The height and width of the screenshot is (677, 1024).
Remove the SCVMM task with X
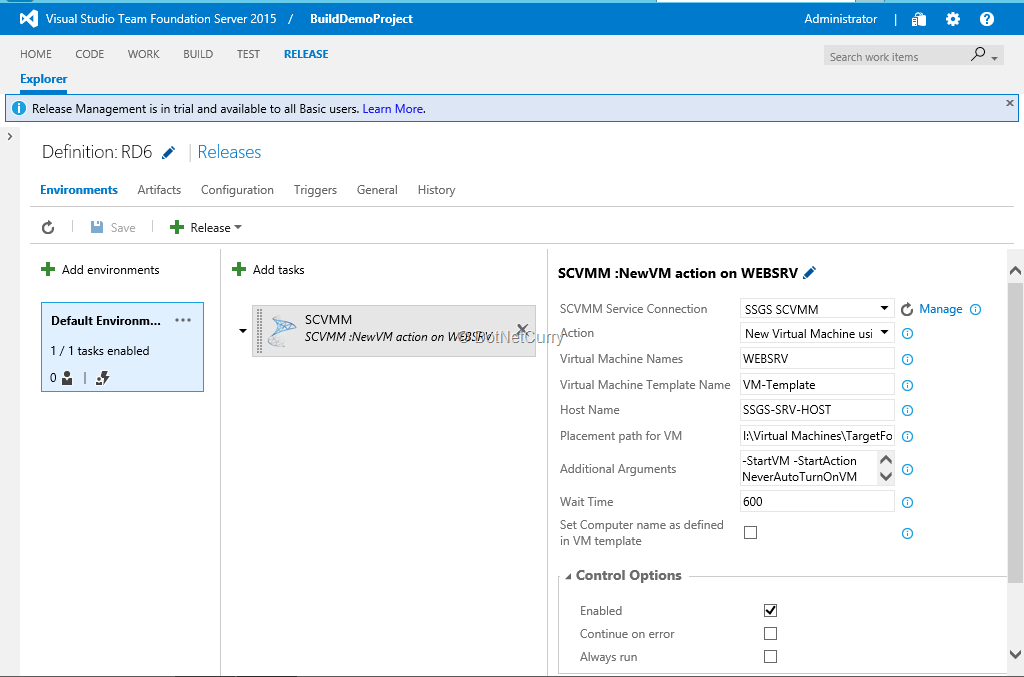click(x=522, y=329)
